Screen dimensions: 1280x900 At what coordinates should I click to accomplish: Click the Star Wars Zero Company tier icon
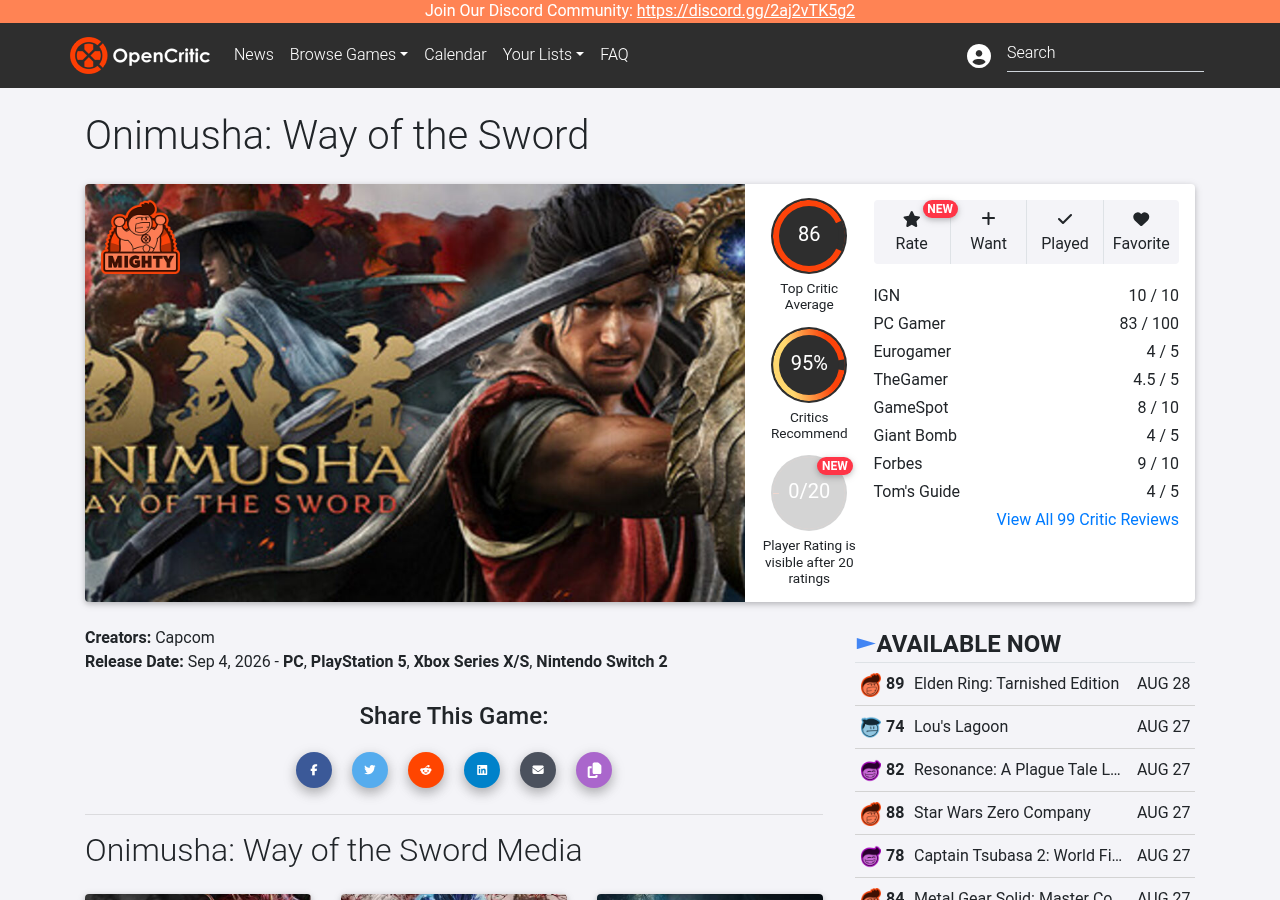tap(871, 814)
